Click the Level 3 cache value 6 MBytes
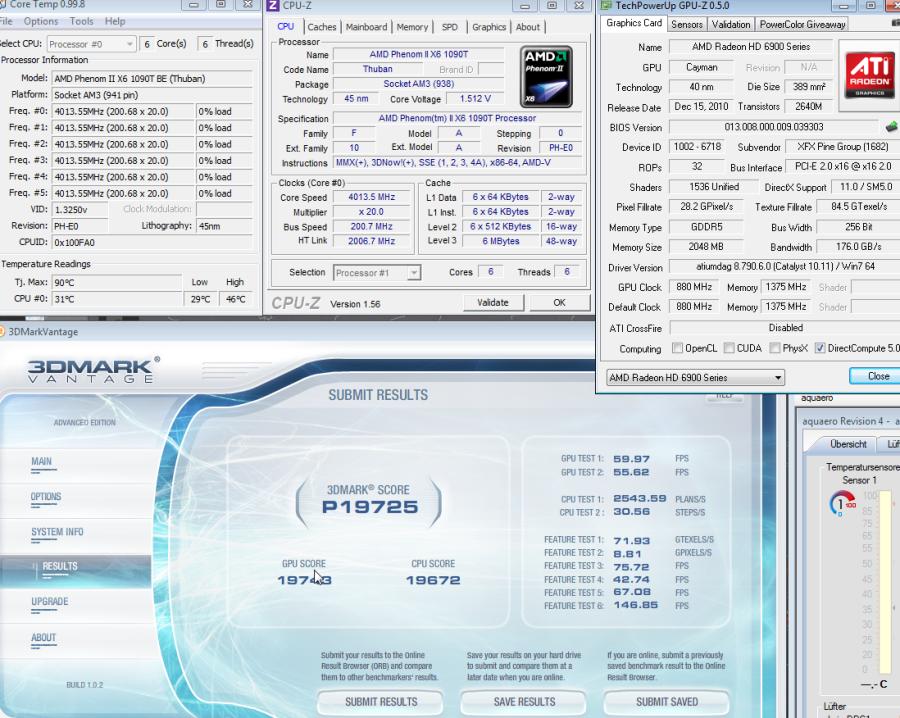The height and width of the screenshot is (718, 900). [501, 241]
